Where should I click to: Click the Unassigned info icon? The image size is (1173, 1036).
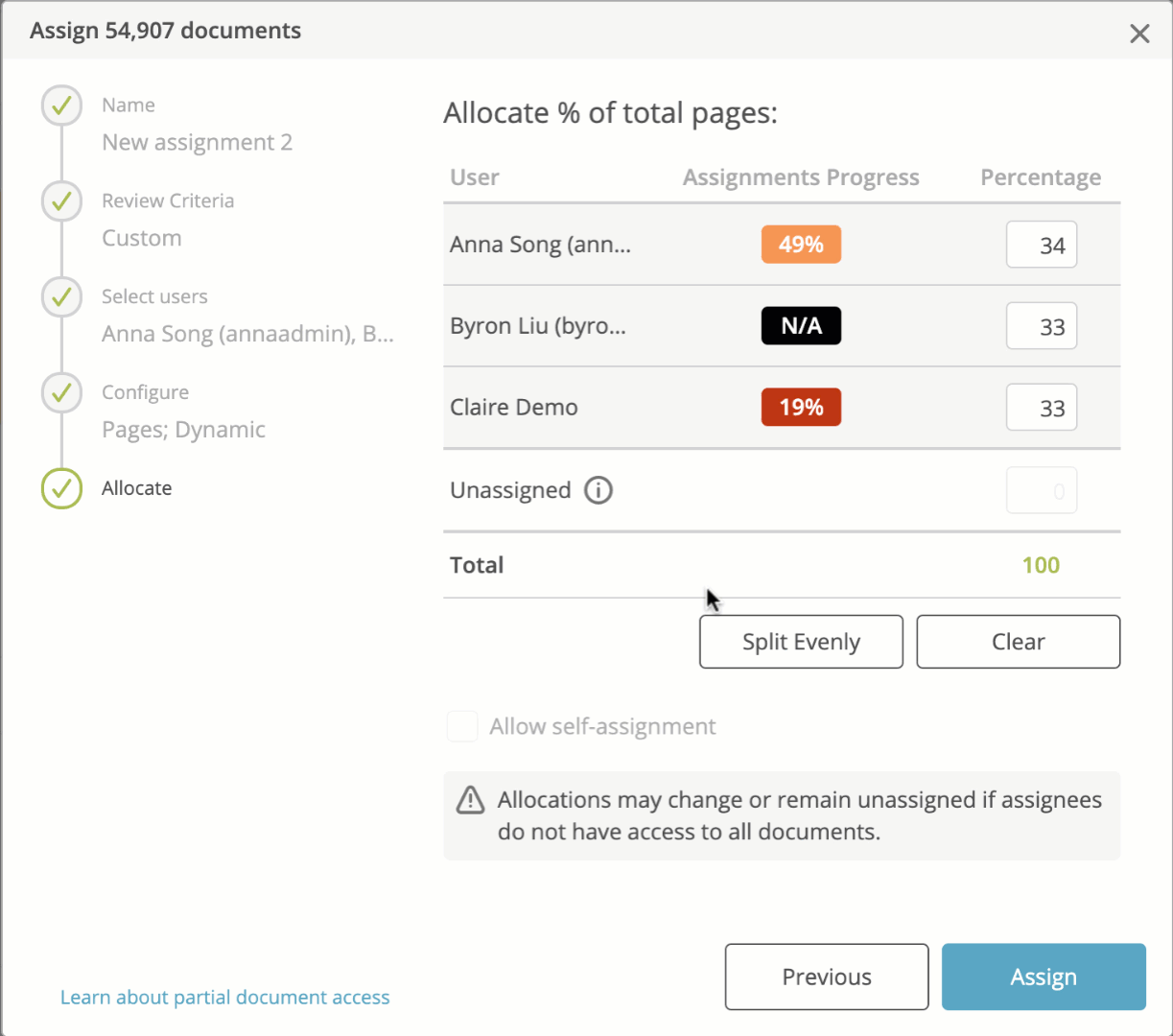click(x=598, y=490)
